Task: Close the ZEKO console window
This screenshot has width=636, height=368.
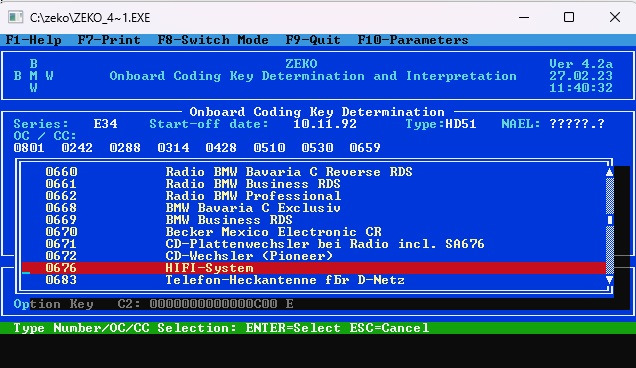Action: point(615,17)
